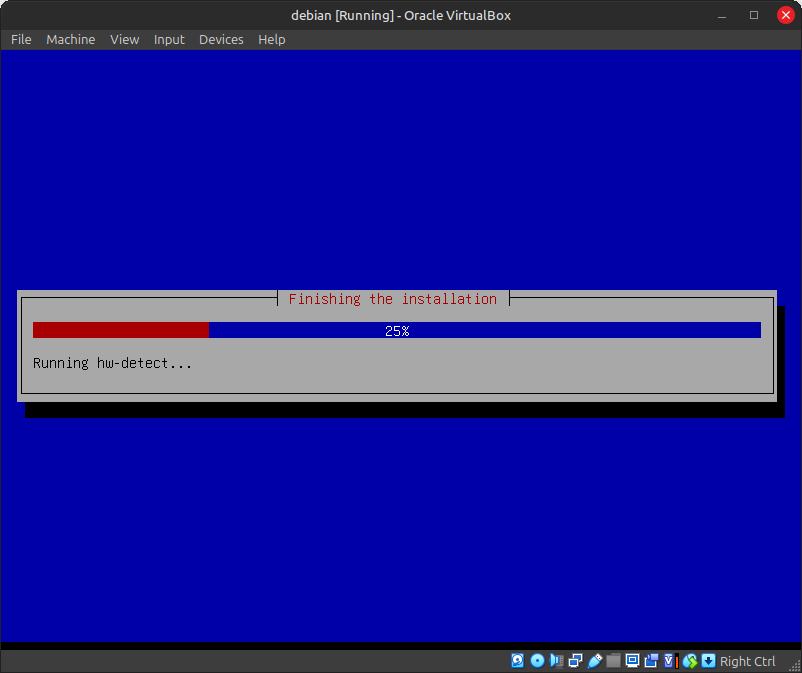This screenshot has width=802, height=673.
Task: Click the keyboard capture arrow icon
Action: [708, 661]
